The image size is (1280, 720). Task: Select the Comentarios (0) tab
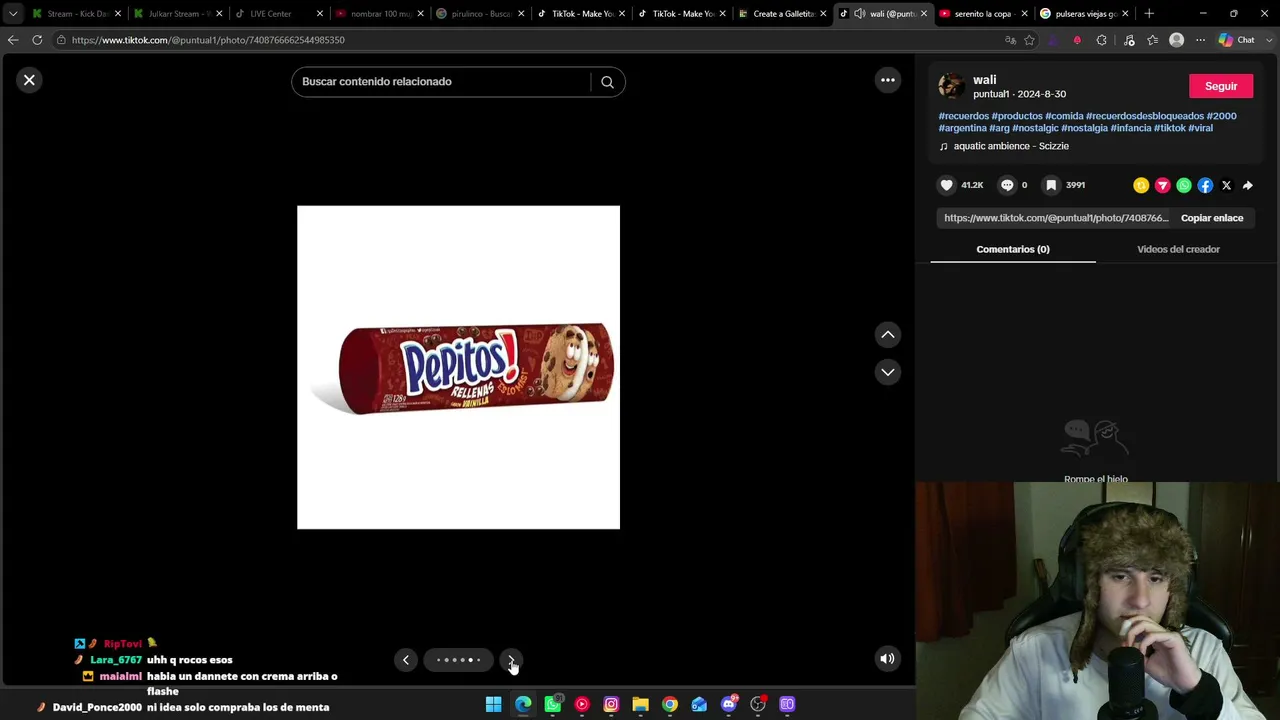(x=1013, y=249)
